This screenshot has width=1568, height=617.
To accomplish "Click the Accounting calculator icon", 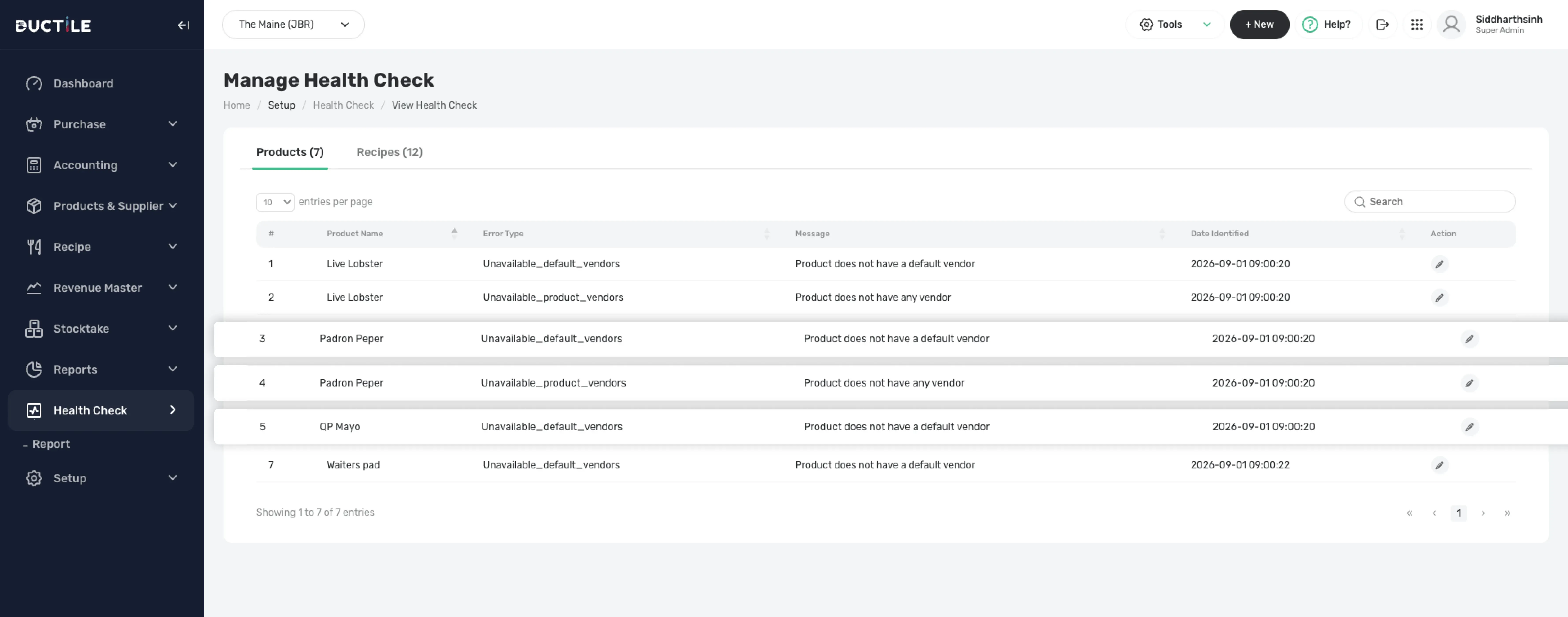I will [34, 165].
